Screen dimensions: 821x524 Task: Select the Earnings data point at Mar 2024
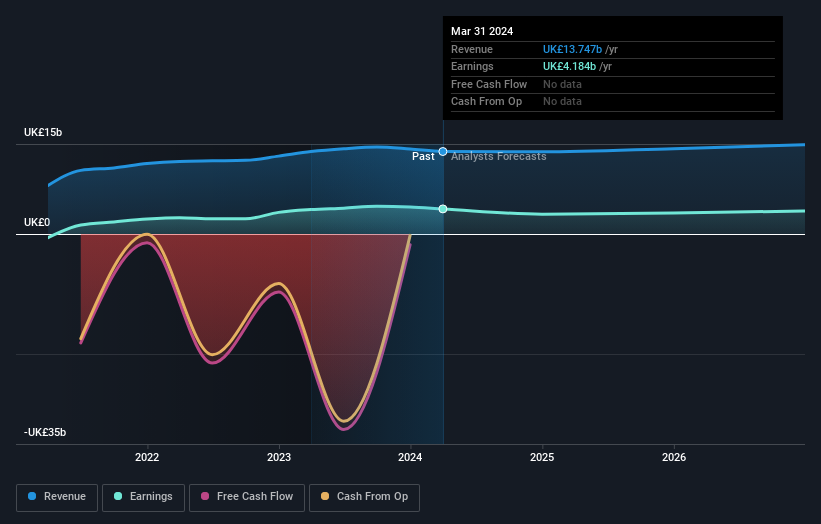pyautogui.click(x=443, y=209)
